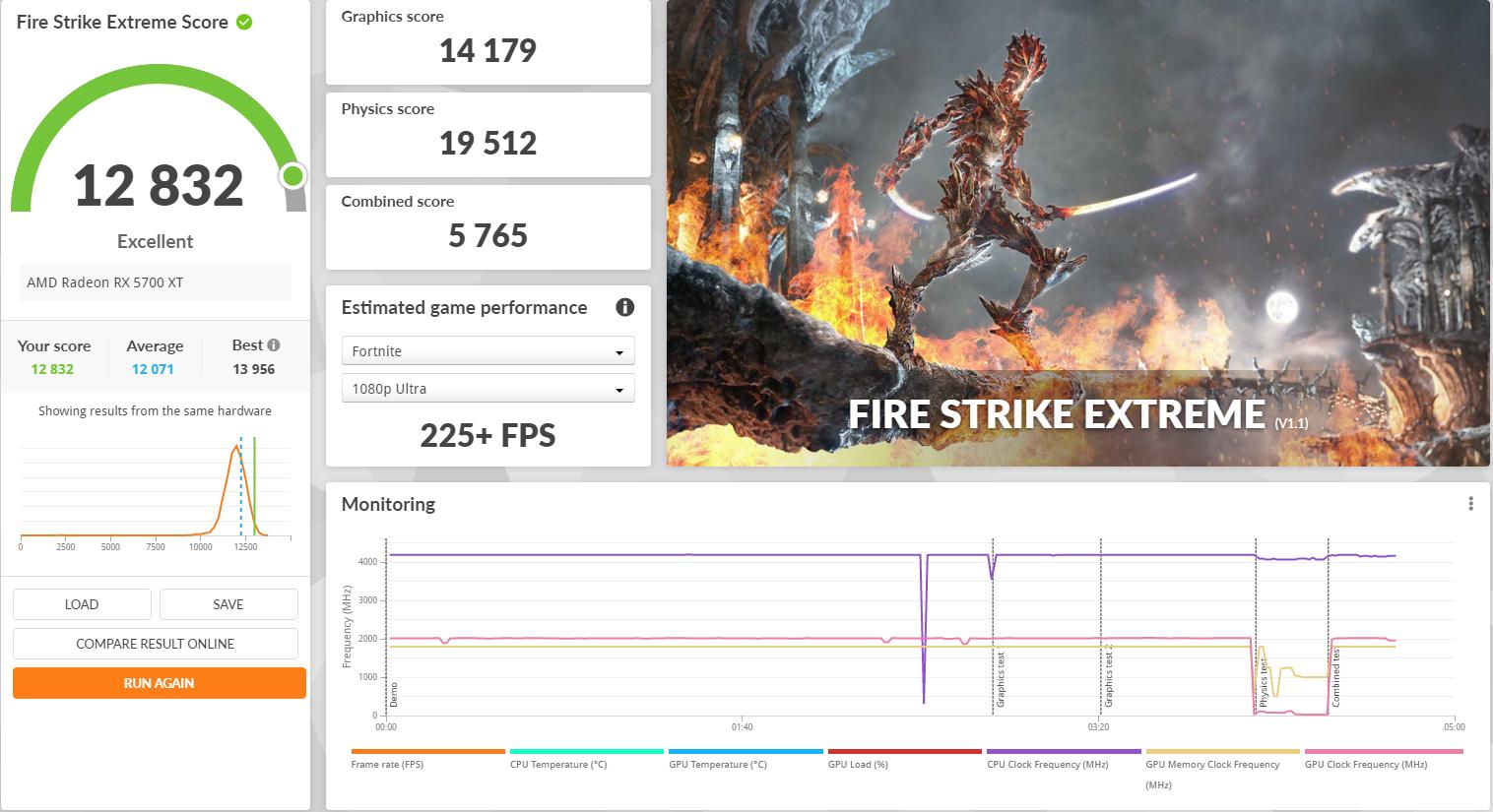This screenshot has width=1493, height=812.
Task: Open the Estimated game performance info tooltip
Action: pos(624,307)
